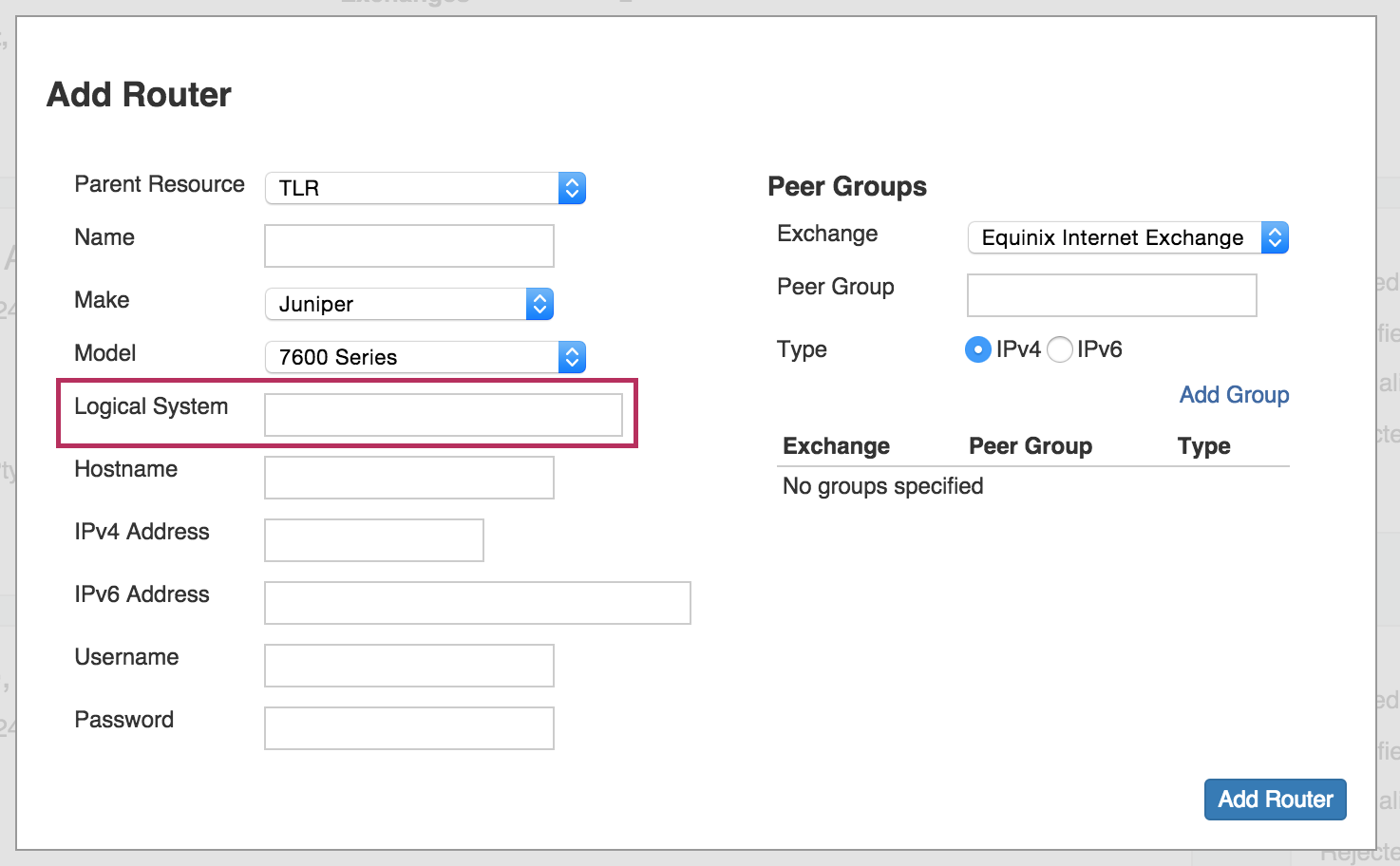Click into the Logical System field
Image resolution: width=1400 pixels, height=866 pixels.
[443, 415]
